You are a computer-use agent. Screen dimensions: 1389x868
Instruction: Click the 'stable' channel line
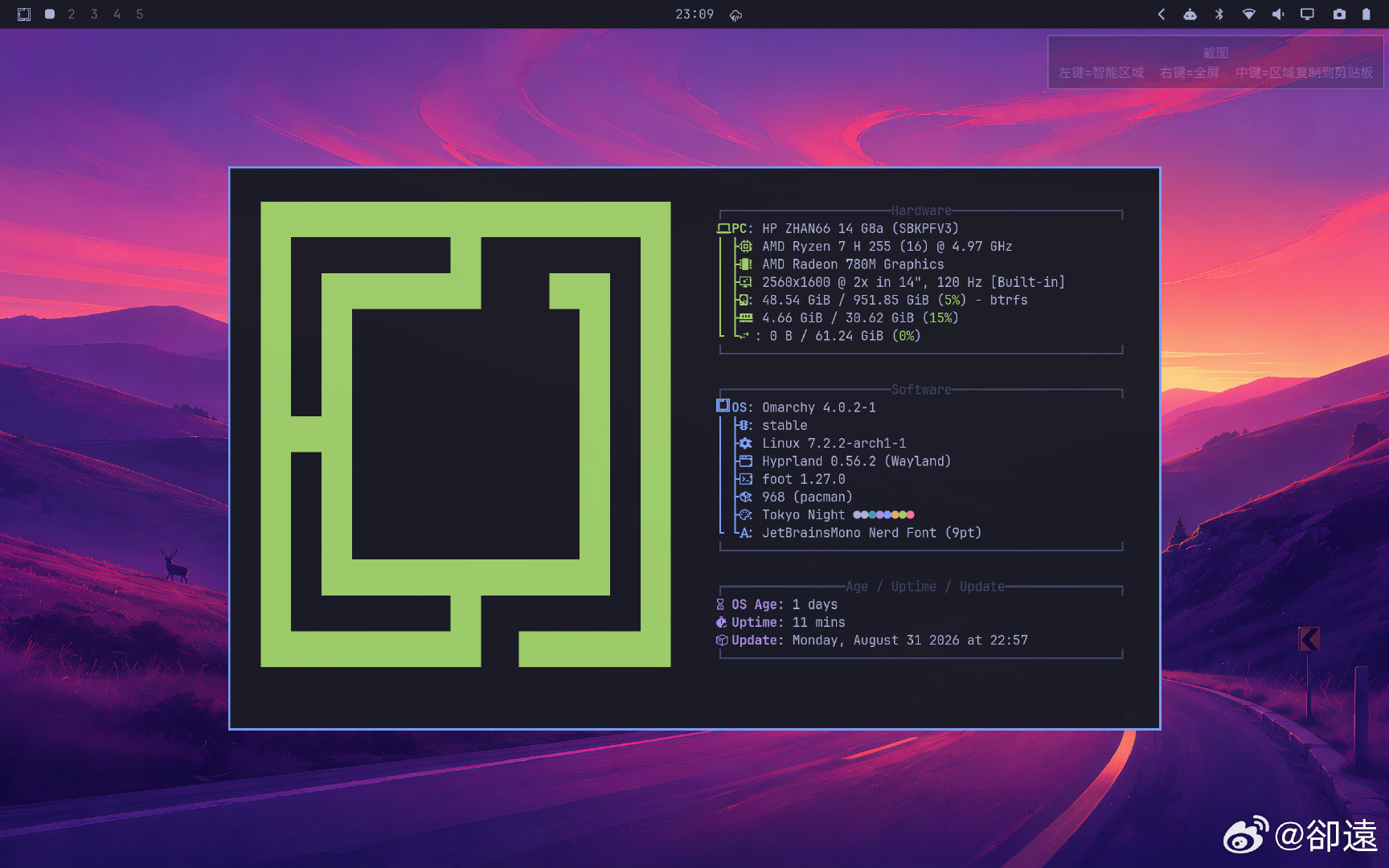773,425
